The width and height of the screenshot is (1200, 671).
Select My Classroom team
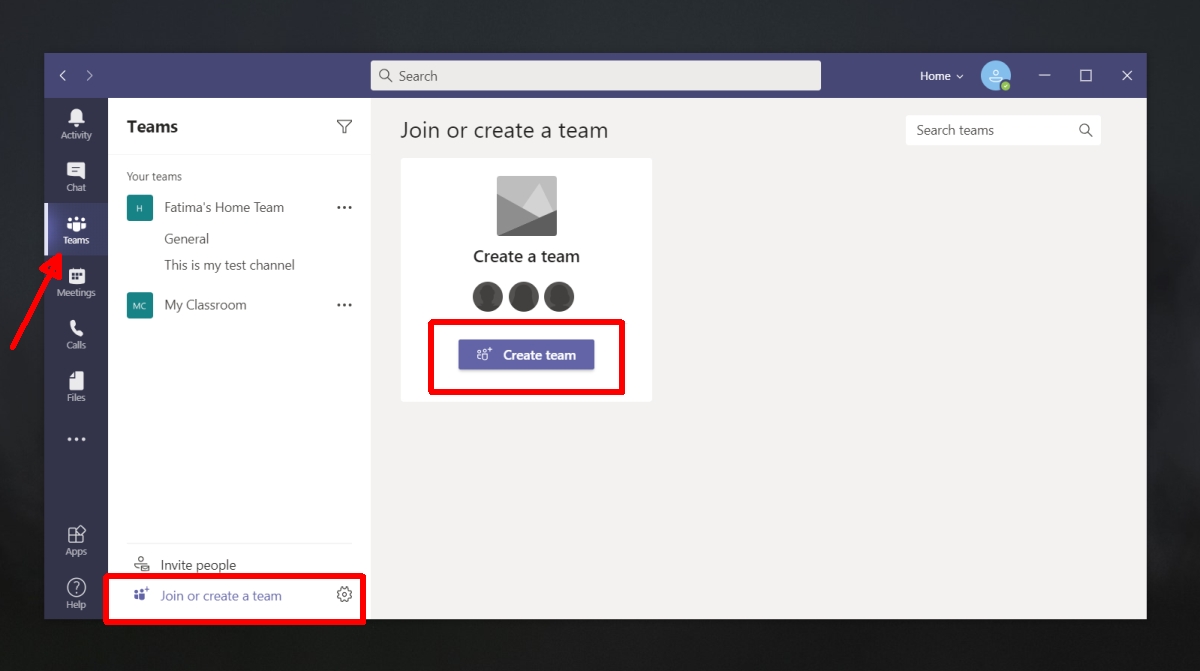[205, 305]
